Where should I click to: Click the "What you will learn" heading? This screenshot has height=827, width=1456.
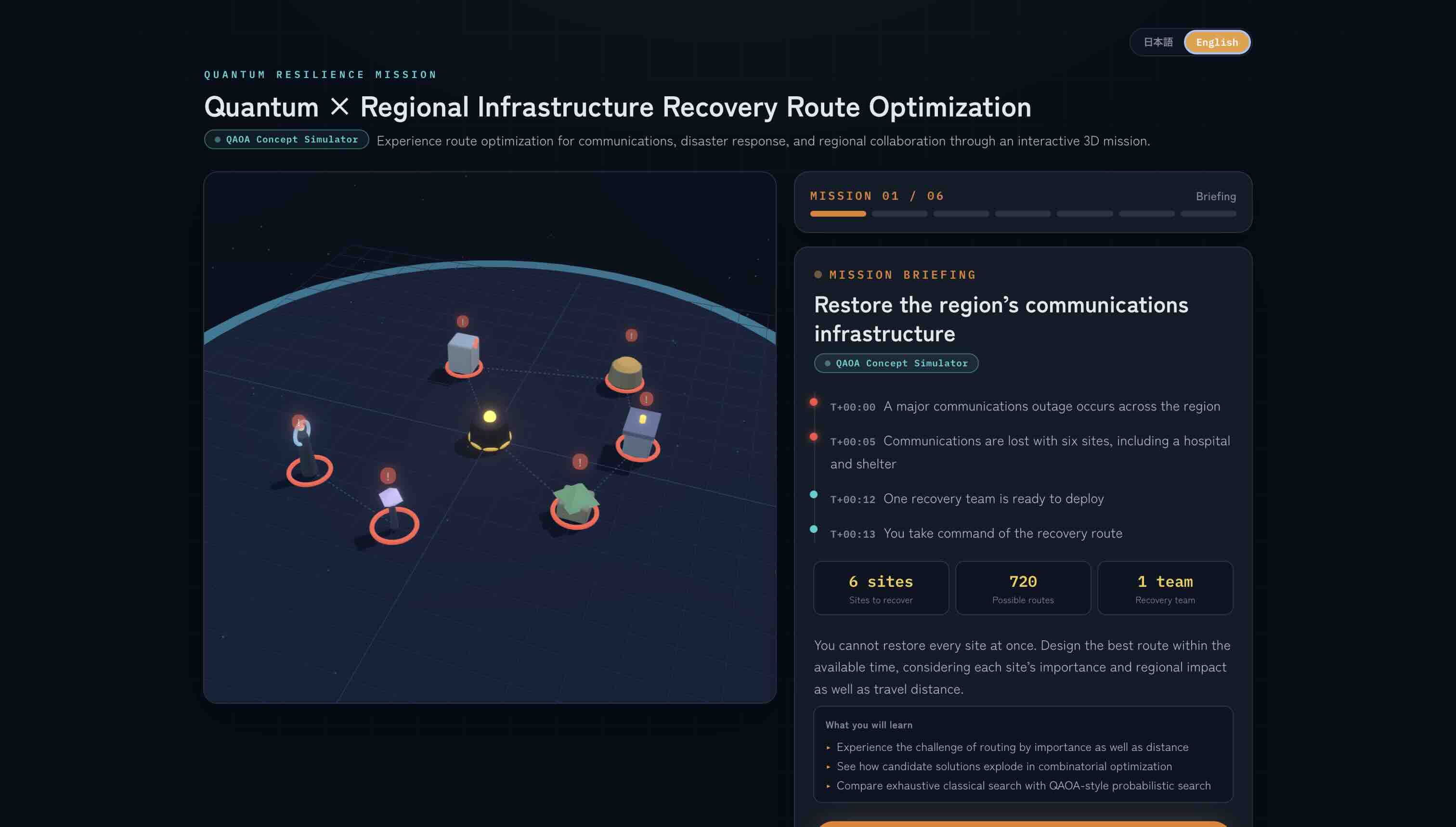click(869, 725)
